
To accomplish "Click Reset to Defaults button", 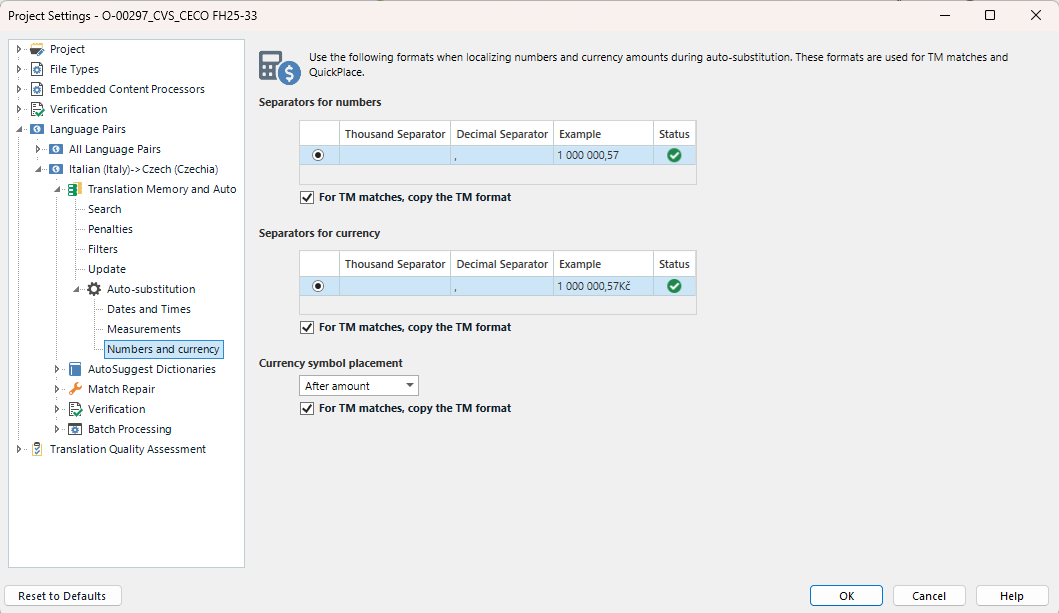I will [62, 596].
